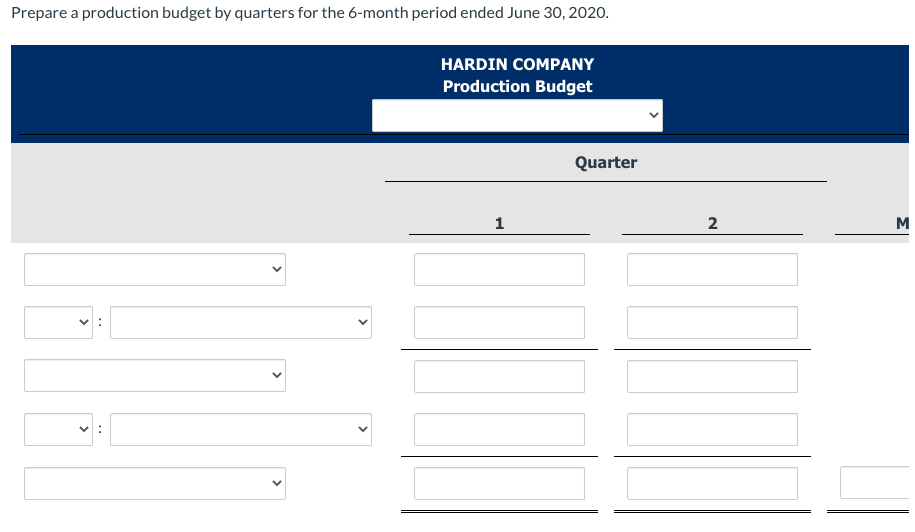The width and height of the screenshot is (915, 532).
Task: Click the fifth row Quarter 2 input field
Action: (712, 483)
